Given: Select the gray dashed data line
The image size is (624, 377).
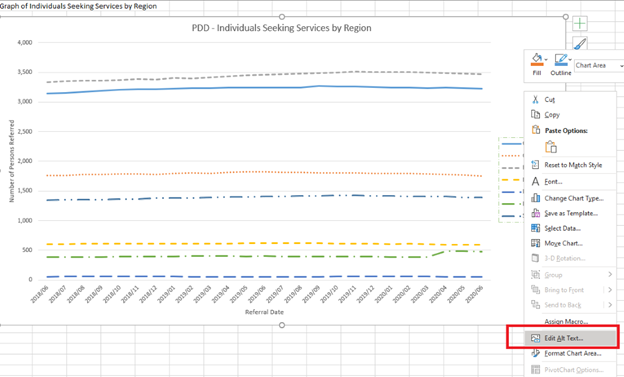Looking at the screenshot, I should (264, 75).
